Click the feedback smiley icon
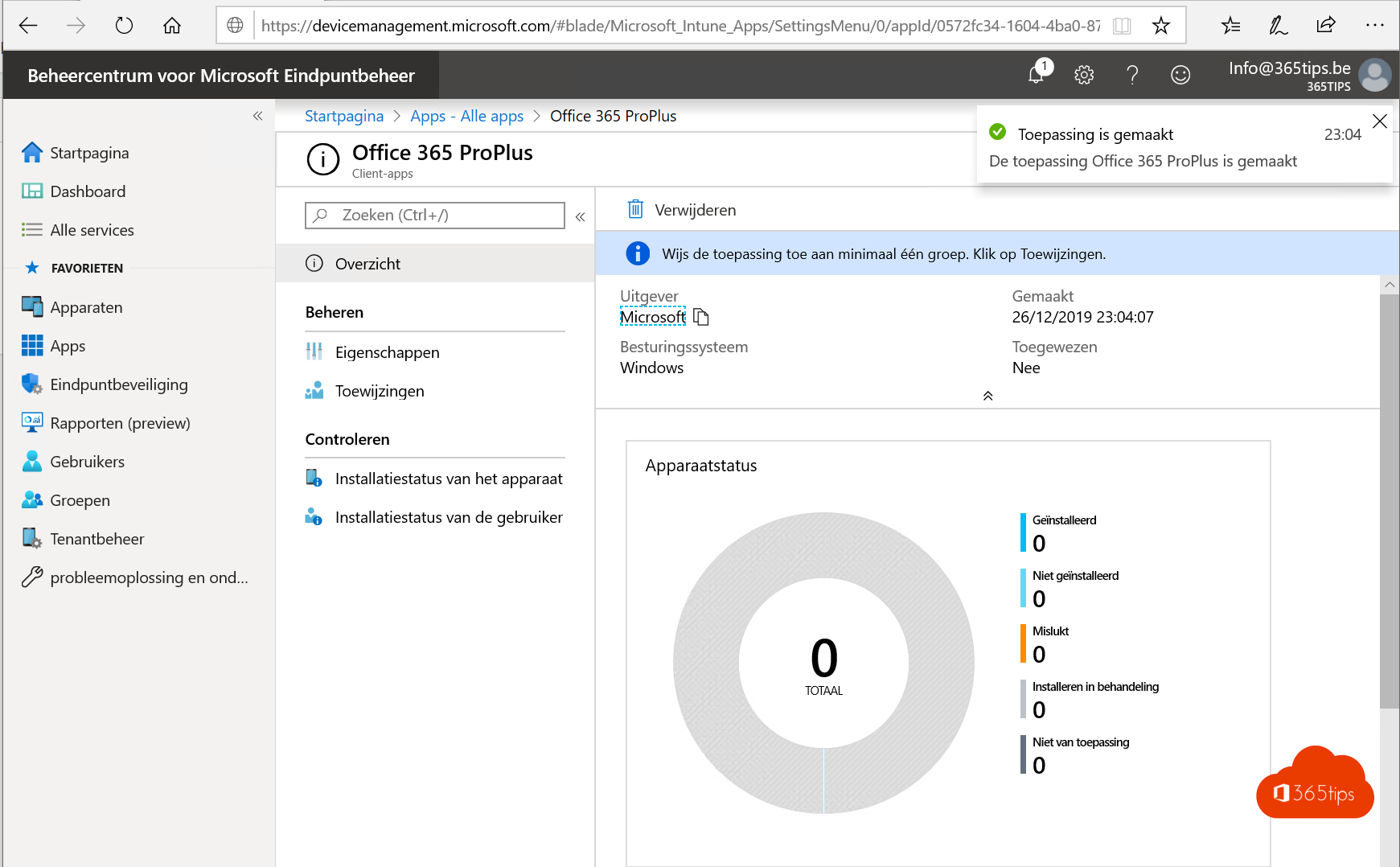 [1180, 75]
